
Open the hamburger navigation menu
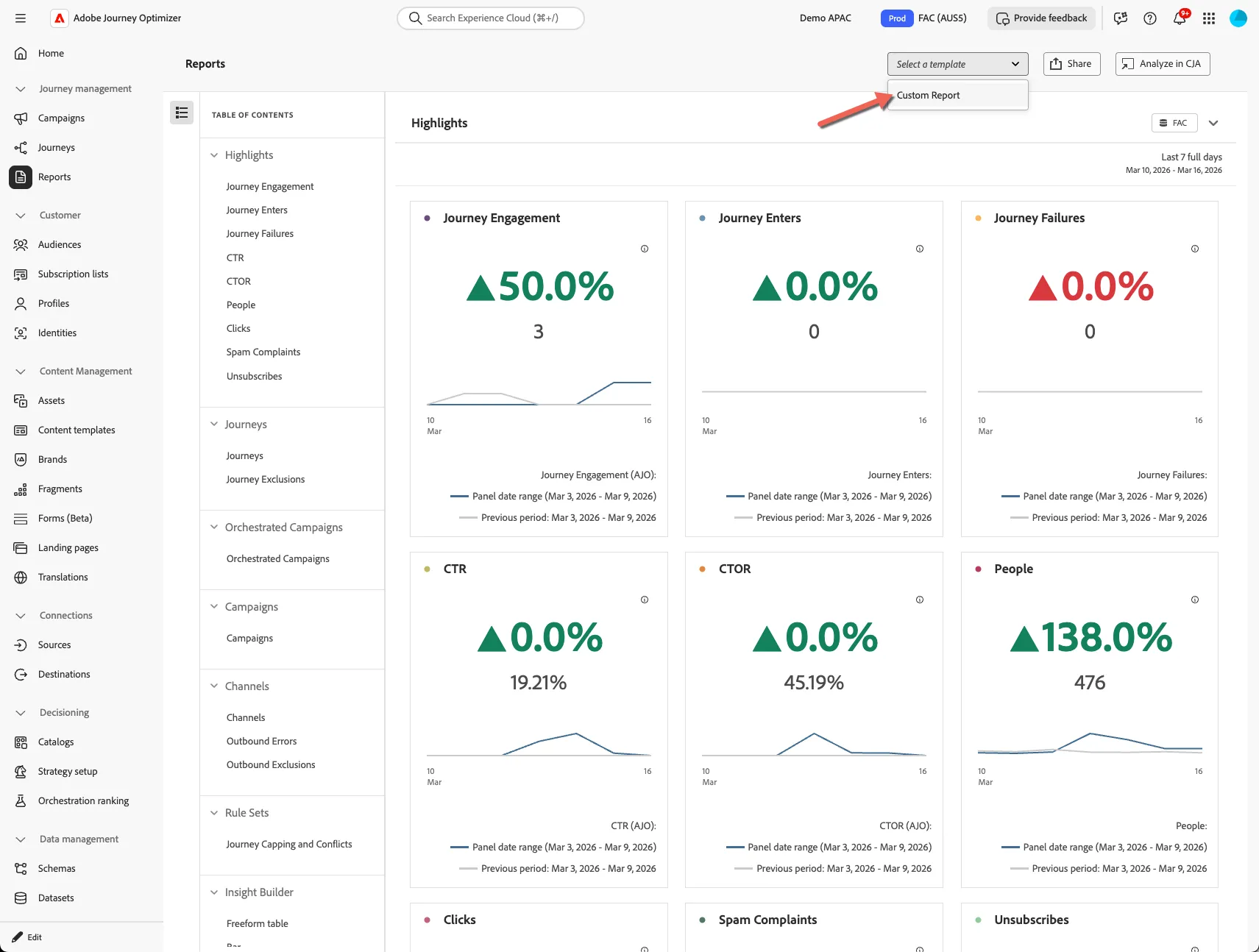[21, 18]
